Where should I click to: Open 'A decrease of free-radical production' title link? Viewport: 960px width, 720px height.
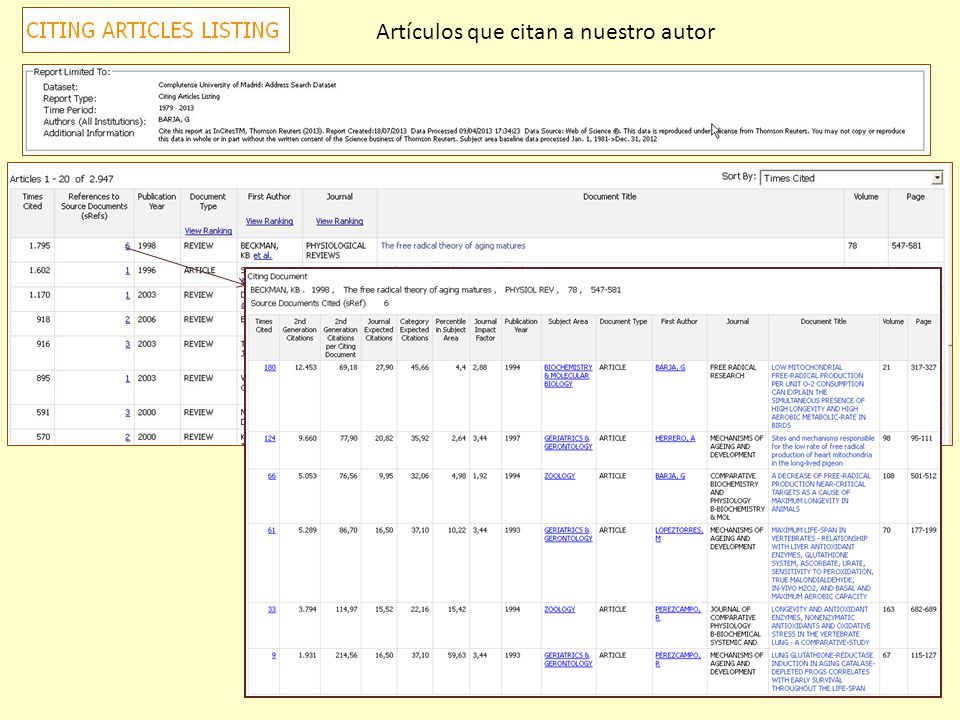[x=820, y=492]
